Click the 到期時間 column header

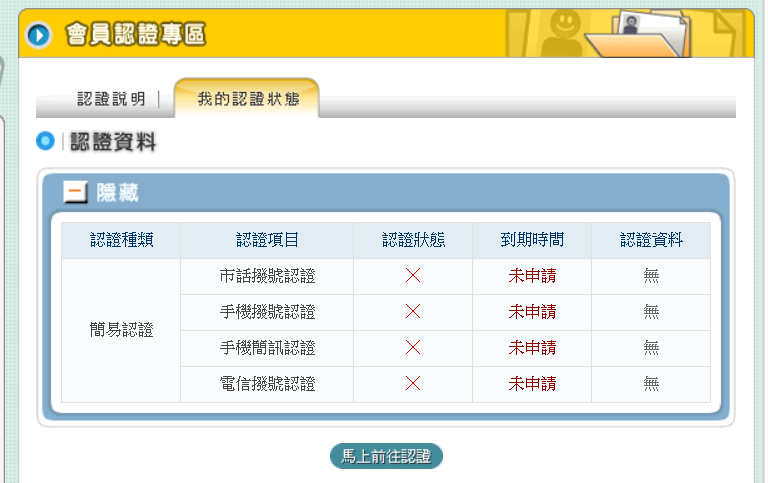coord(532,240)
